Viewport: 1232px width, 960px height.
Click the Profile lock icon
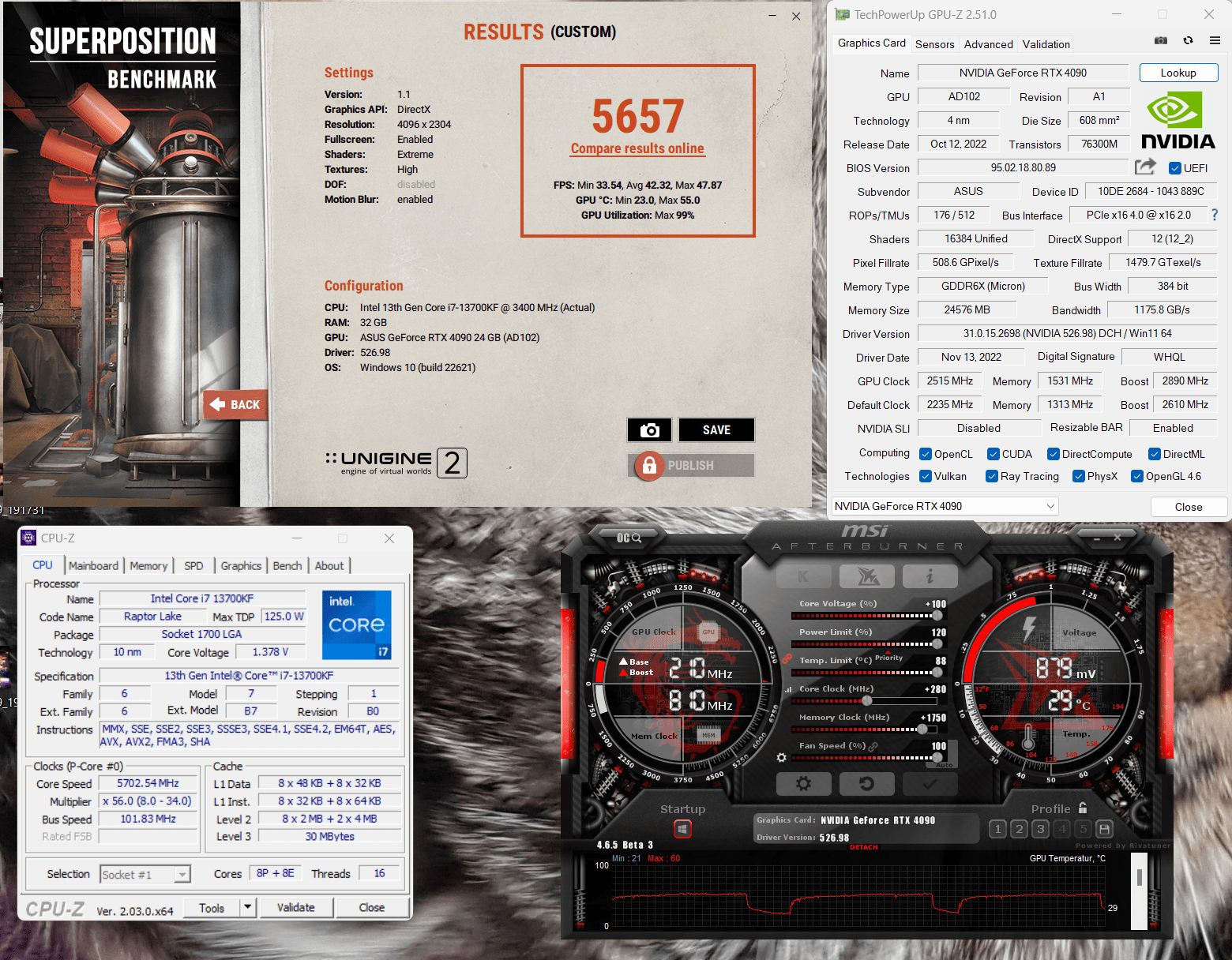1083,808
